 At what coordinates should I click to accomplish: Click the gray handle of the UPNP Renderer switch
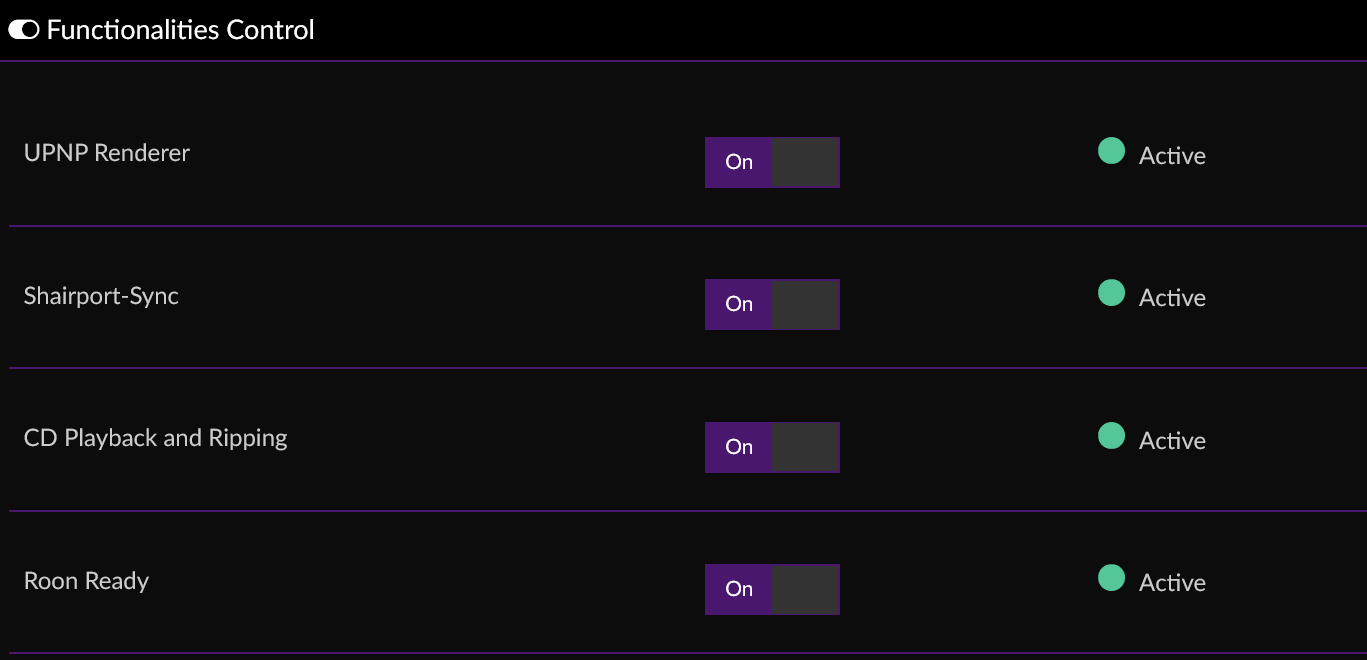click(x=805, y=162)
